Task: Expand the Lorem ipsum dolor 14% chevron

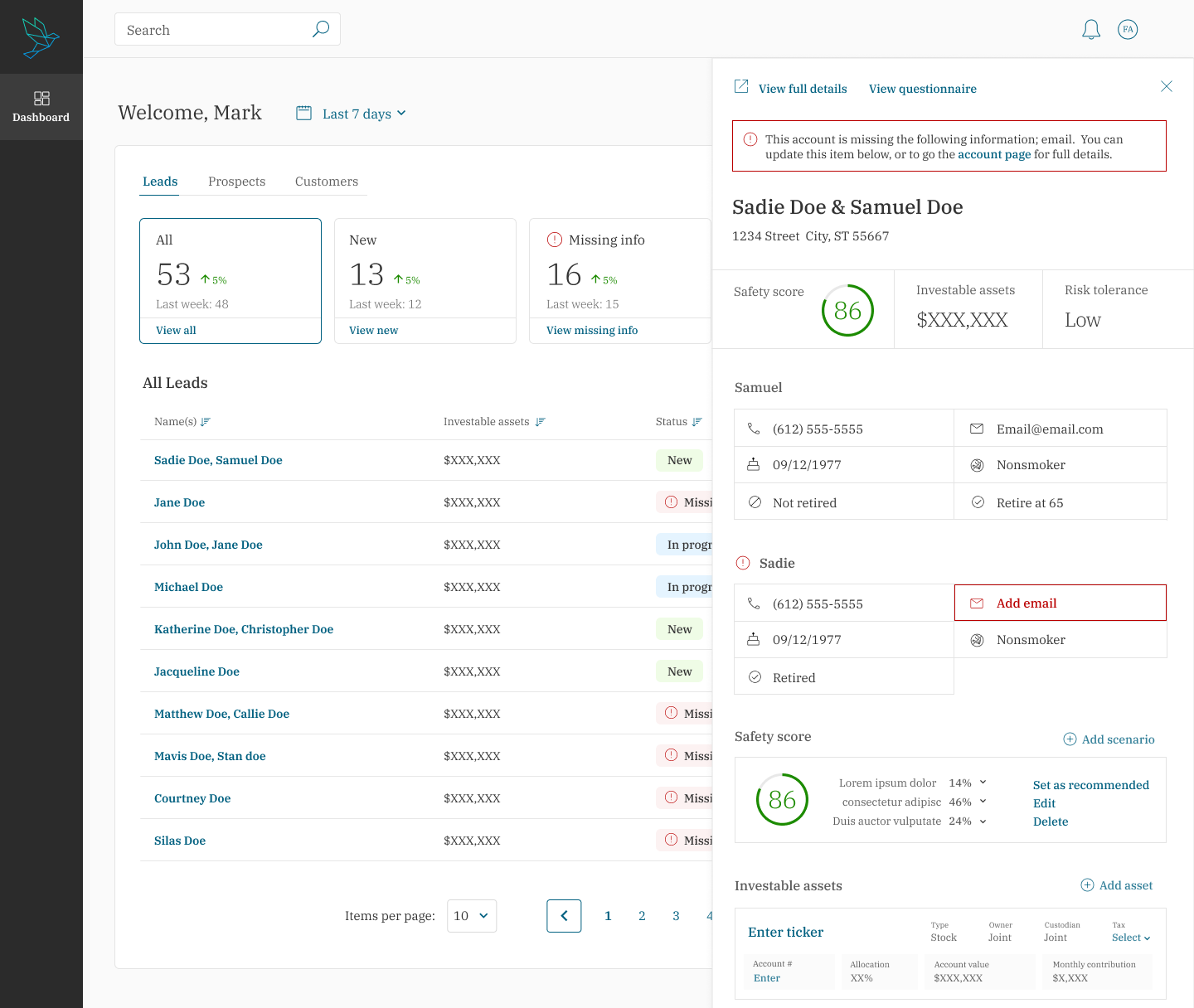Action: (x=983, y=783)
